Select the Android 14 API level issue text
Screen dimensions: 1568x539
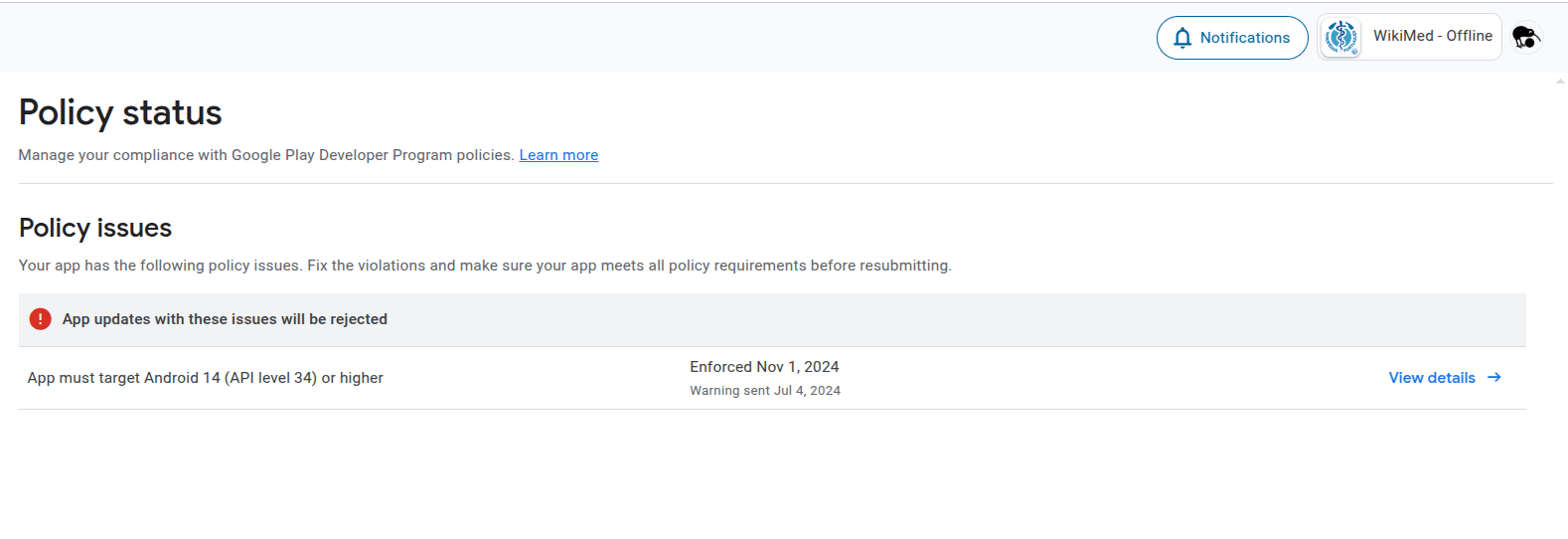(205, 378)
